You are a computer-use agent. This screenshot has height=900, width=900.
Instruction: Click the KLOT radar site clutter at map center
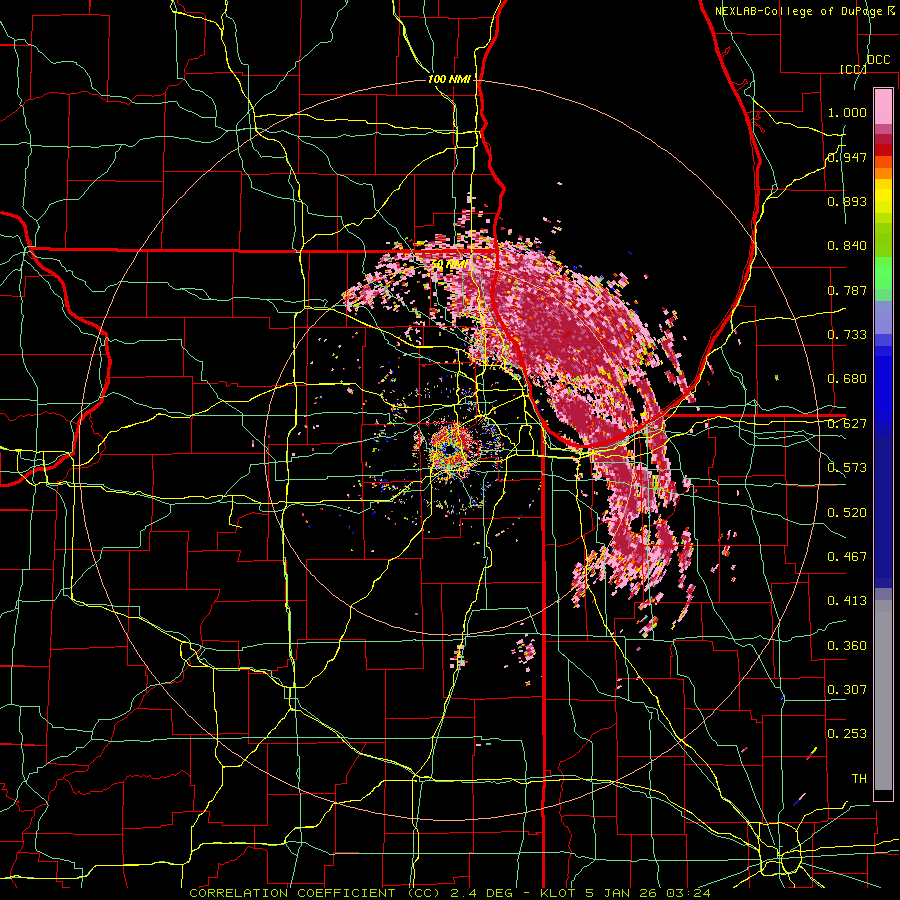point(452,450)
